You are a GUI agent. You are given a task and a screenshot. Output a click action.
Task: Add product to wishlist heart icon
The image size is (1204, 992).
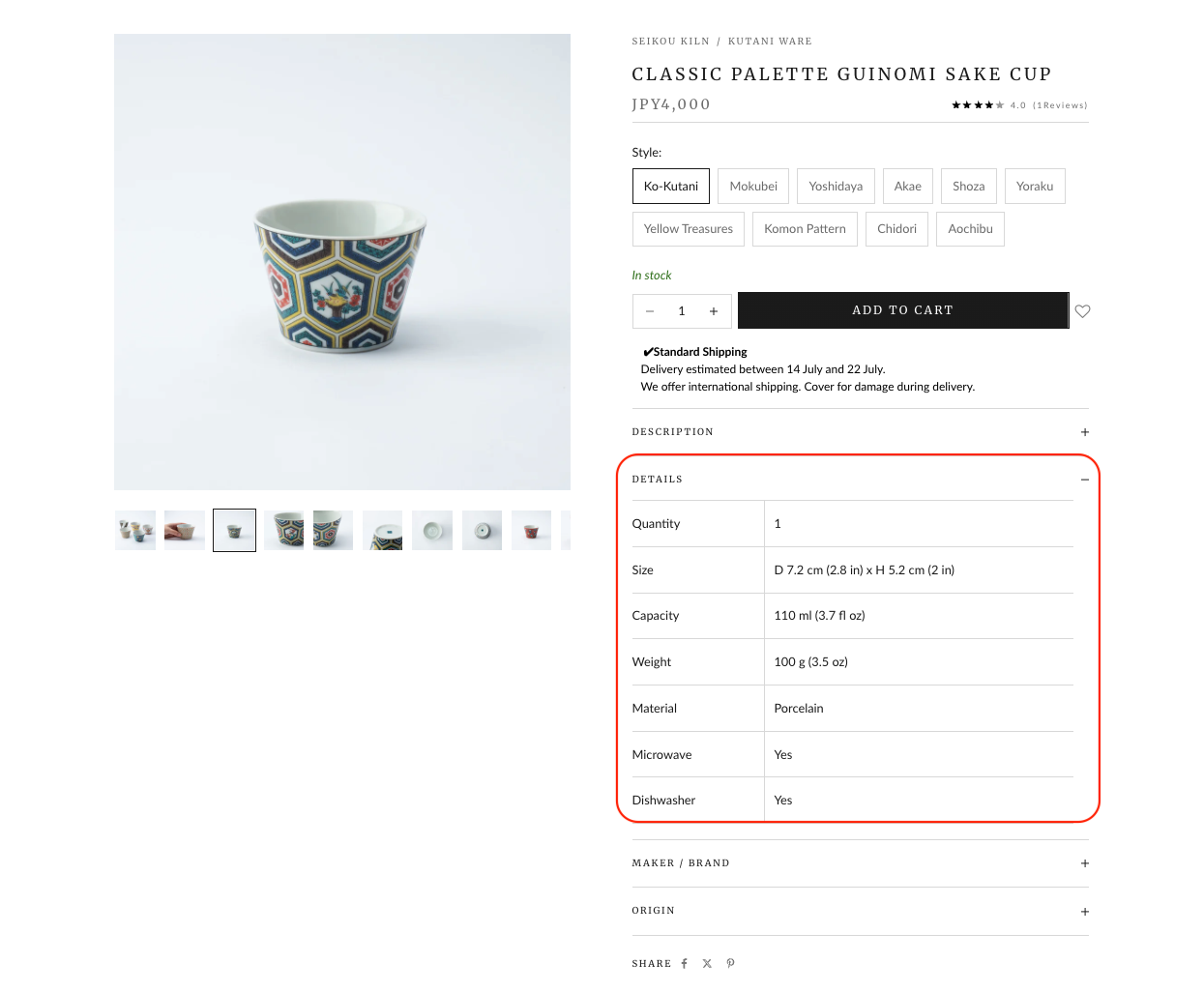coord(1083,311)
